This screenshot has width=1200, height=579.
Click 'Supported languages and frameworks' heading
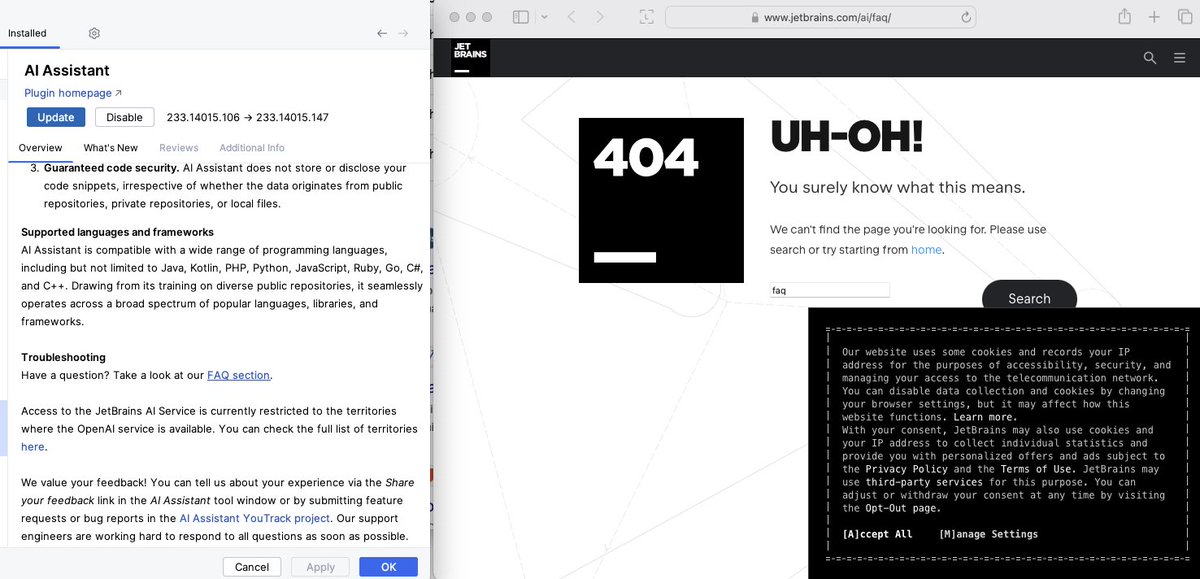click(117, 232)
